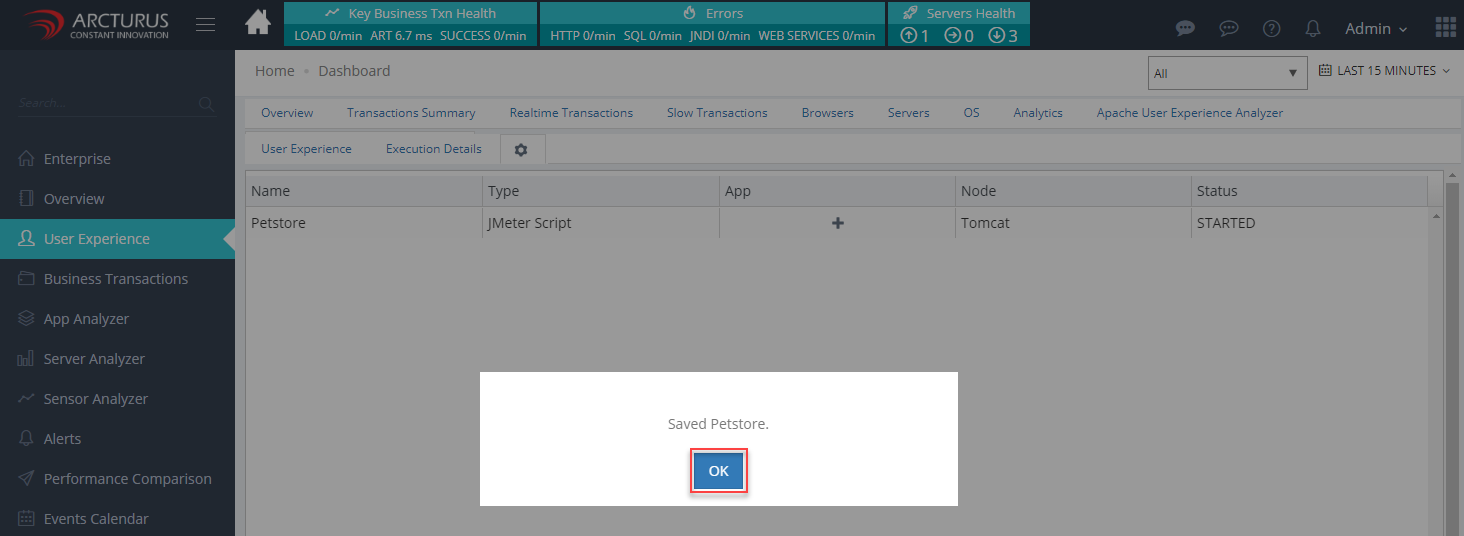
Task: Toggle the hamburger sidebar menu icon
Action: click(x=205, y=25)
